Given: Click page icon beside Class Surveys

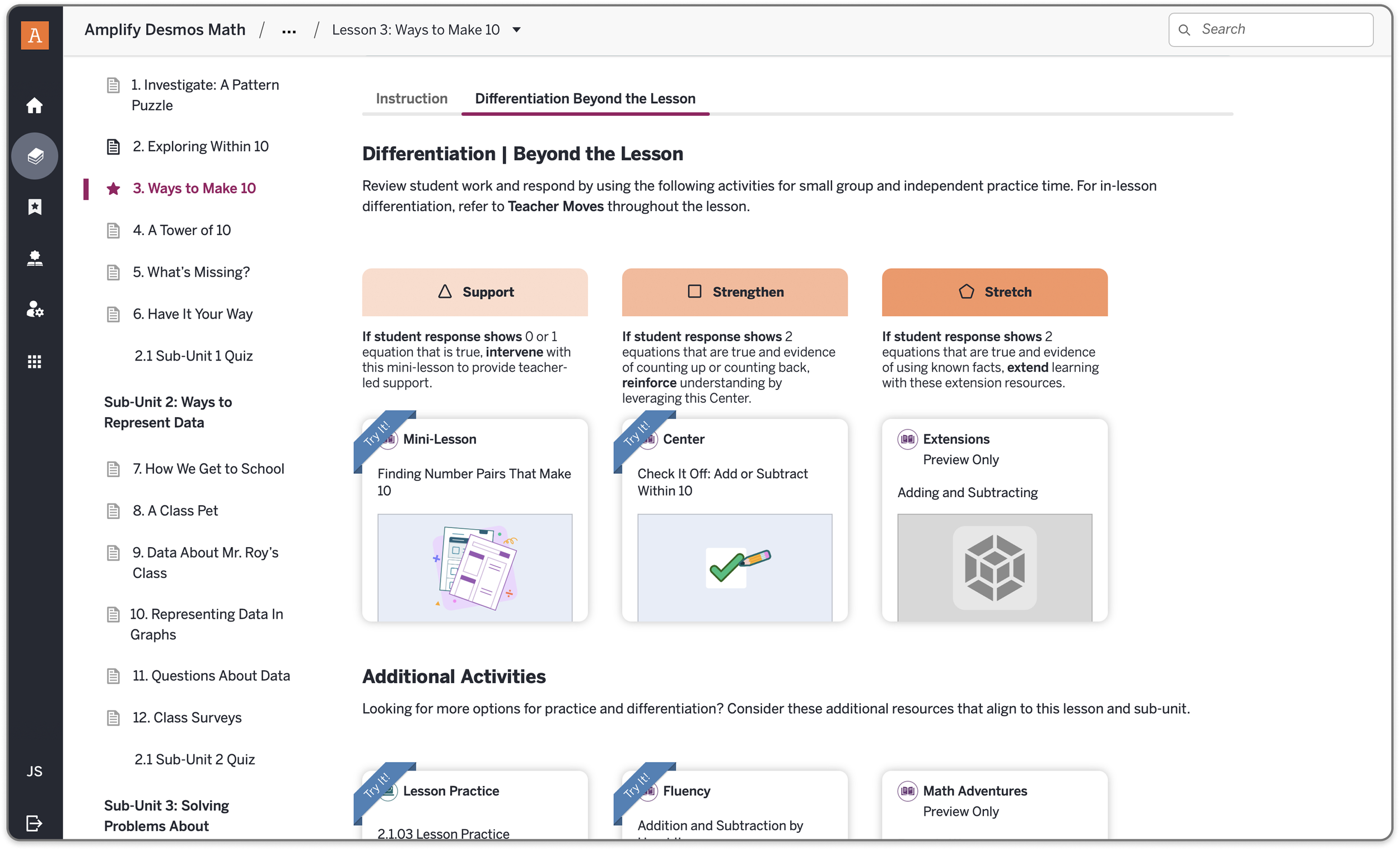Looking at the screenshot, I should click(114, 718).
